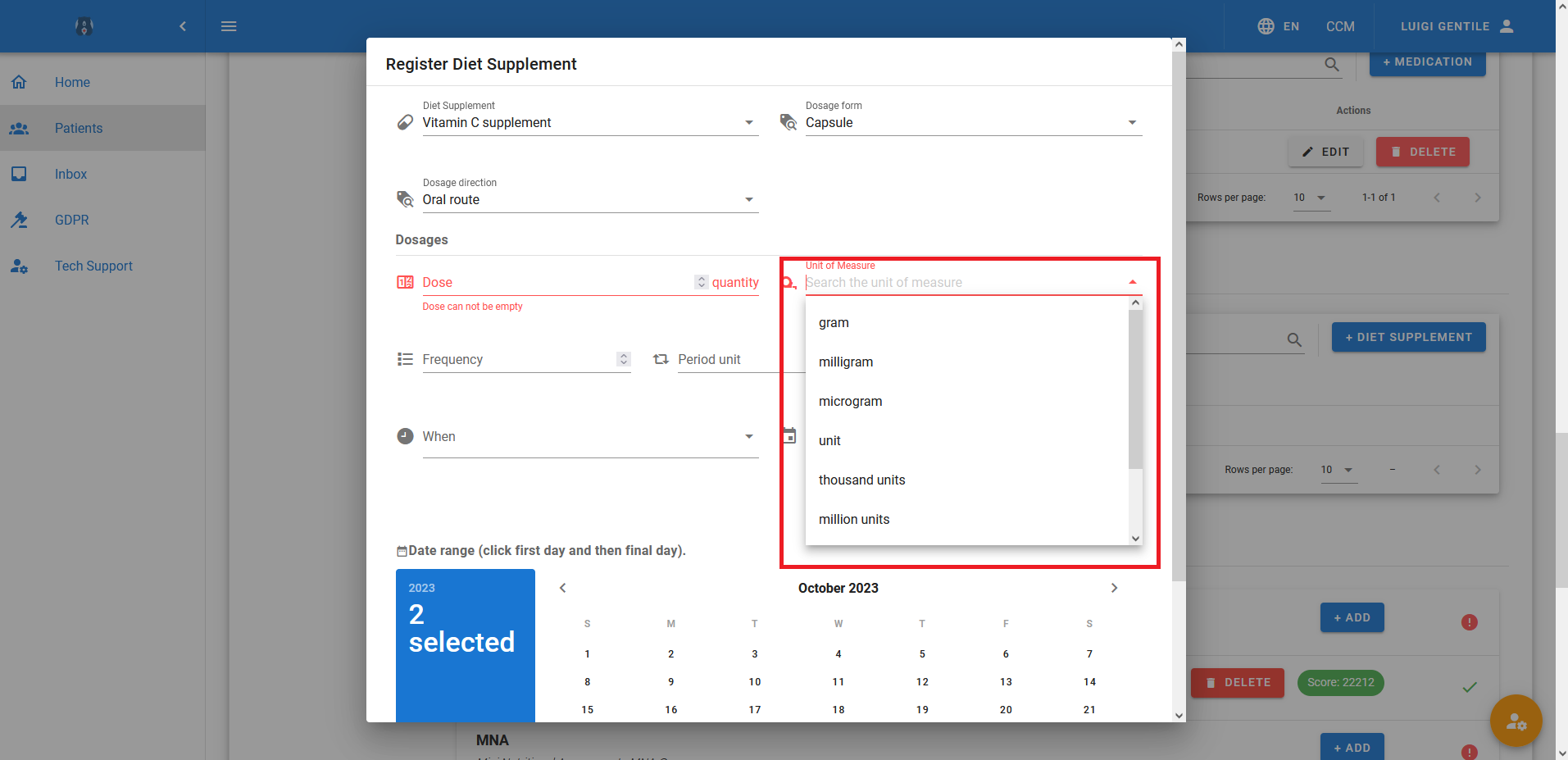1568x760 pixels.
Task: Click the unit list scrollbar up arrow
Action: coord(1135,303)
